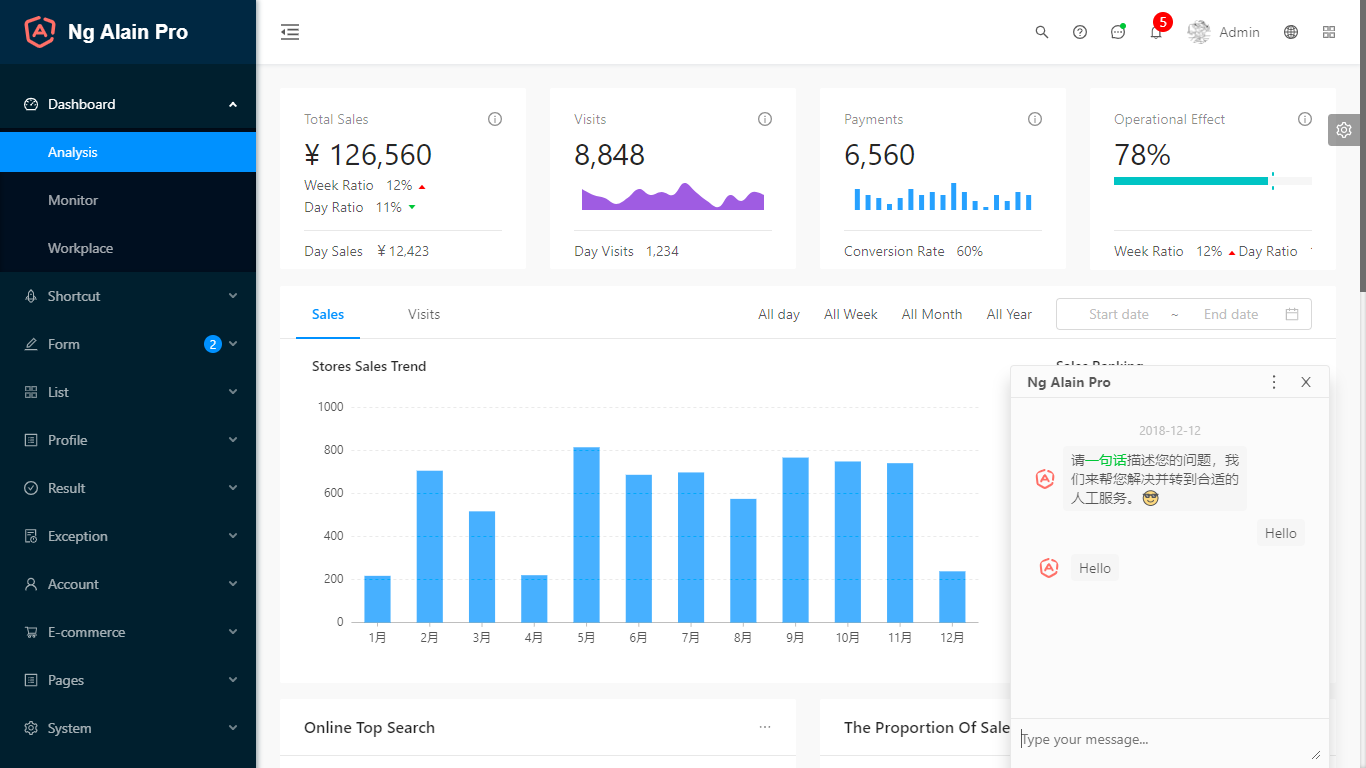Collapse the sidebar with the menu fold icon
1366x768 pixels.
(290, 32)
